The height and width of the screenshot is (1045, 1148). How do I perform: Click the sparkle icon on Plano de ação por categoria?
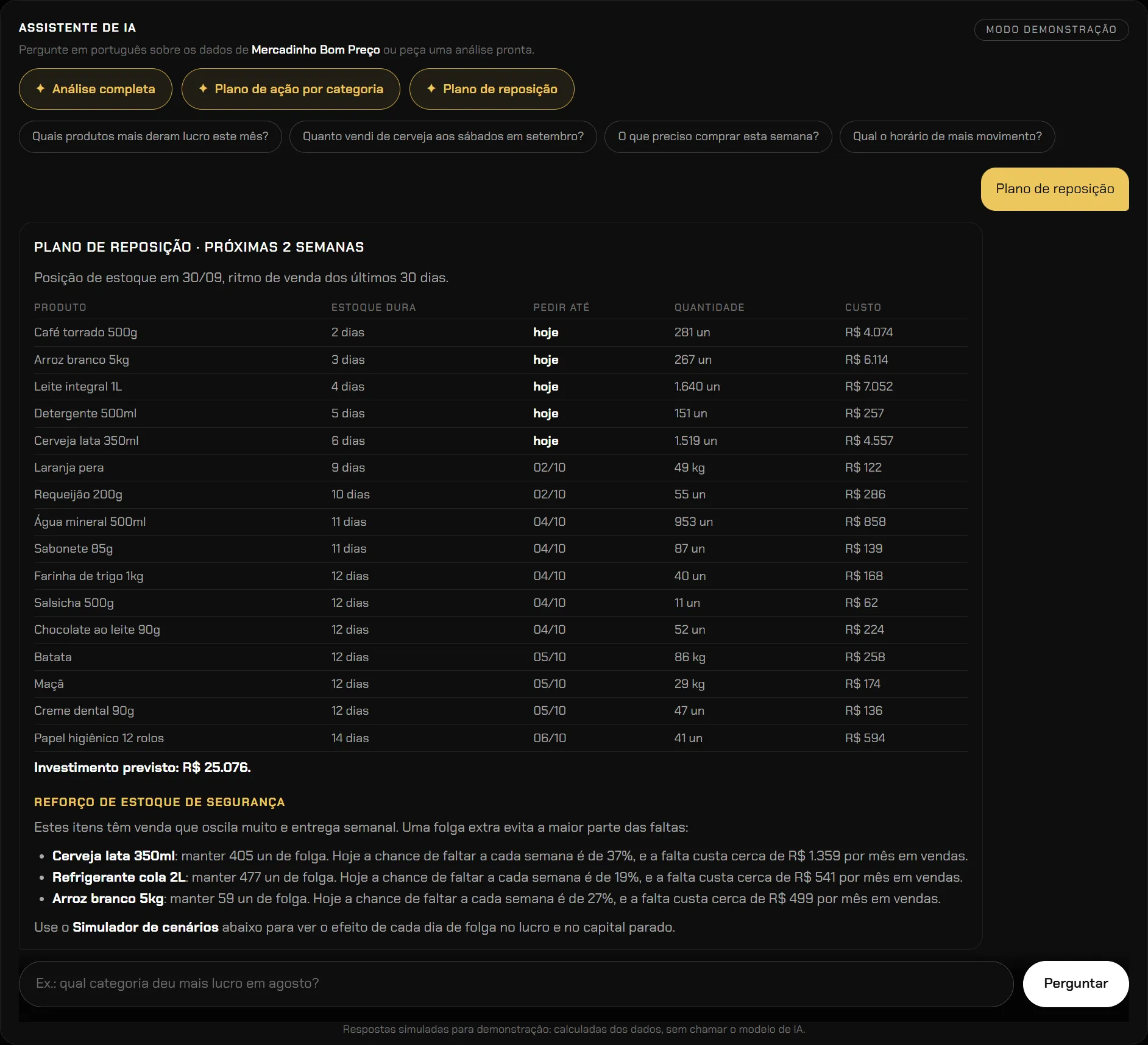(x=203, y=88)
